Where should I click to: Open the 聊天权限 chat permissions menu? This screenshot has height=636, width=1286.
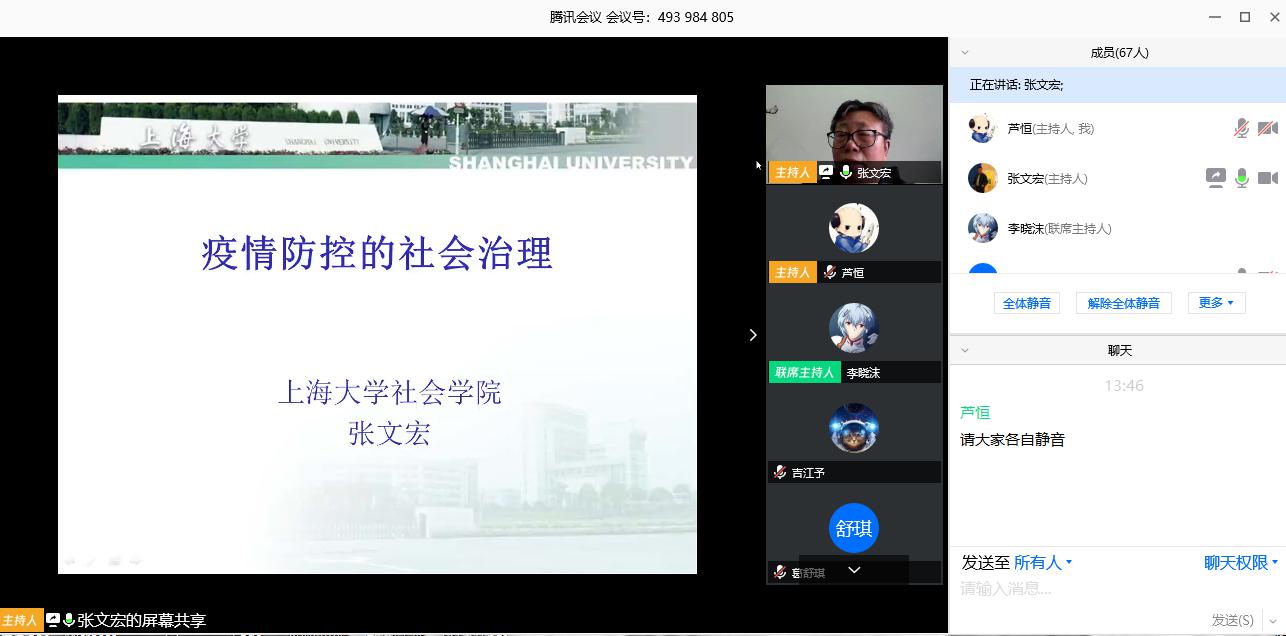pos(1240,563)
